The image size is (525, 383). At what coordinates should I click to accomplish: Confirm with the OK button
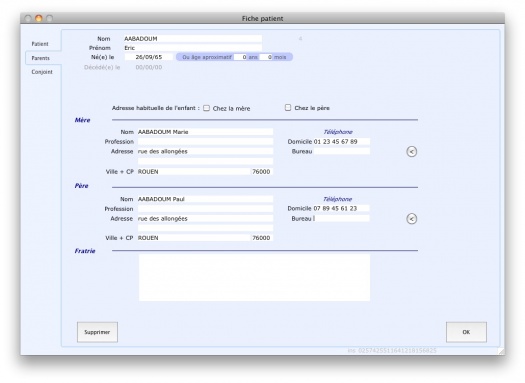[x=466, y=332]
